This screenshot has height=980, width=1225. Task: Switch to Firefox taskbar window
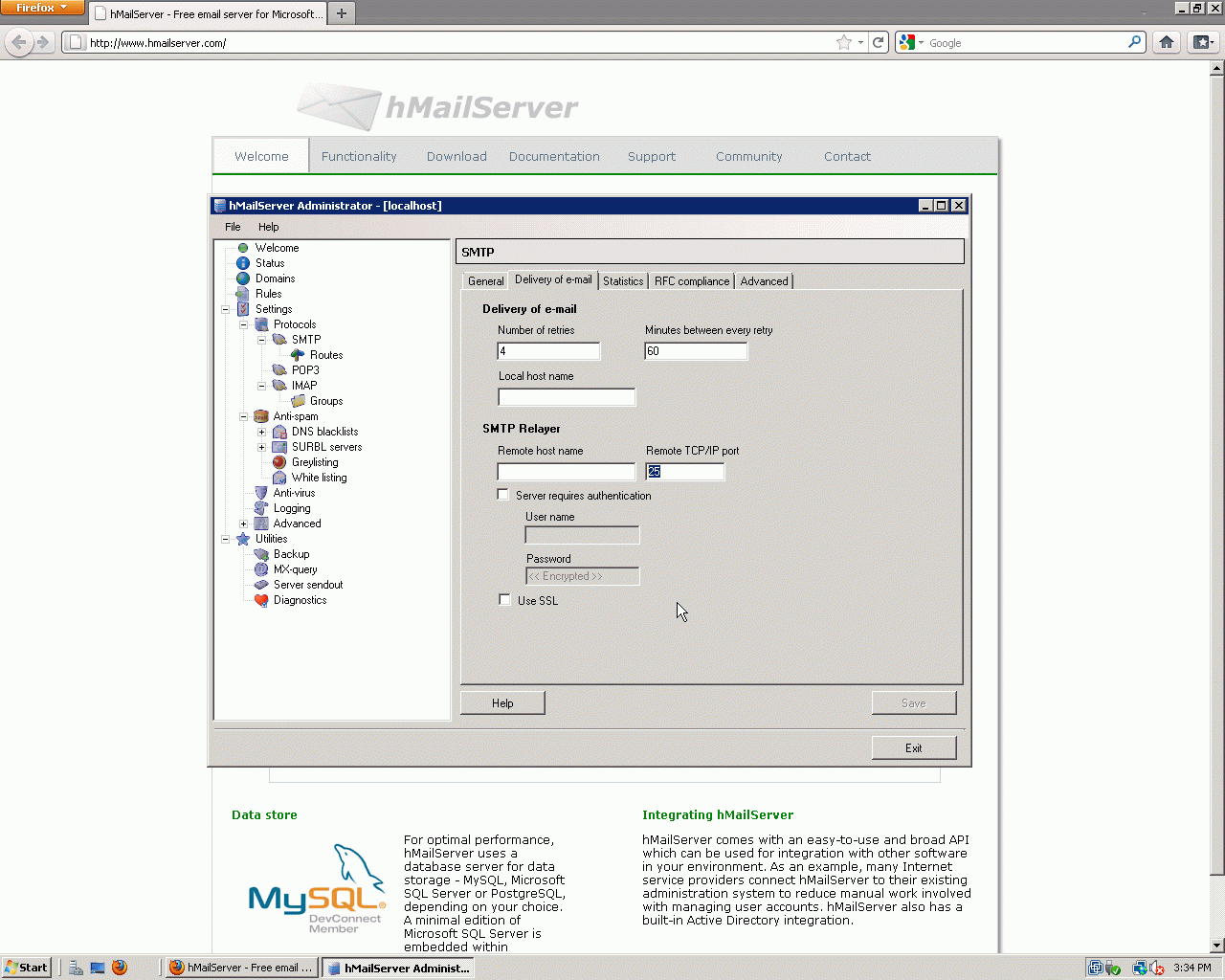(242, 968)
